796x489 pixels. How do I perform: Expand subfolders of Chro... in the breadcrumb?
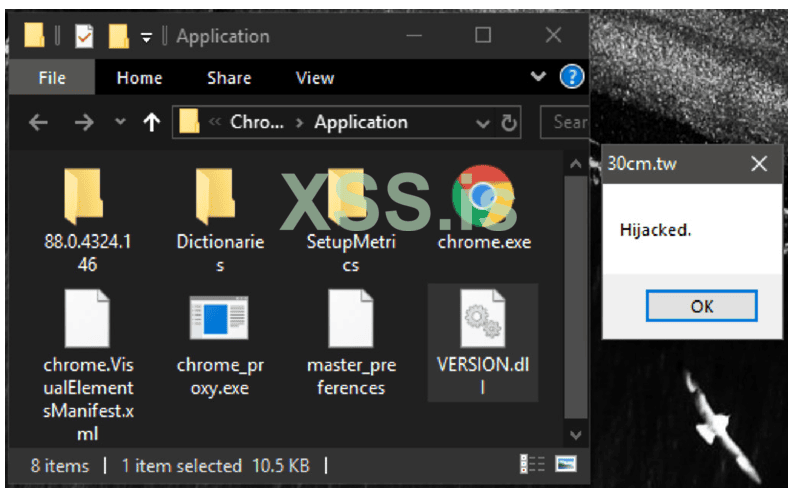[x=300, y=122]
